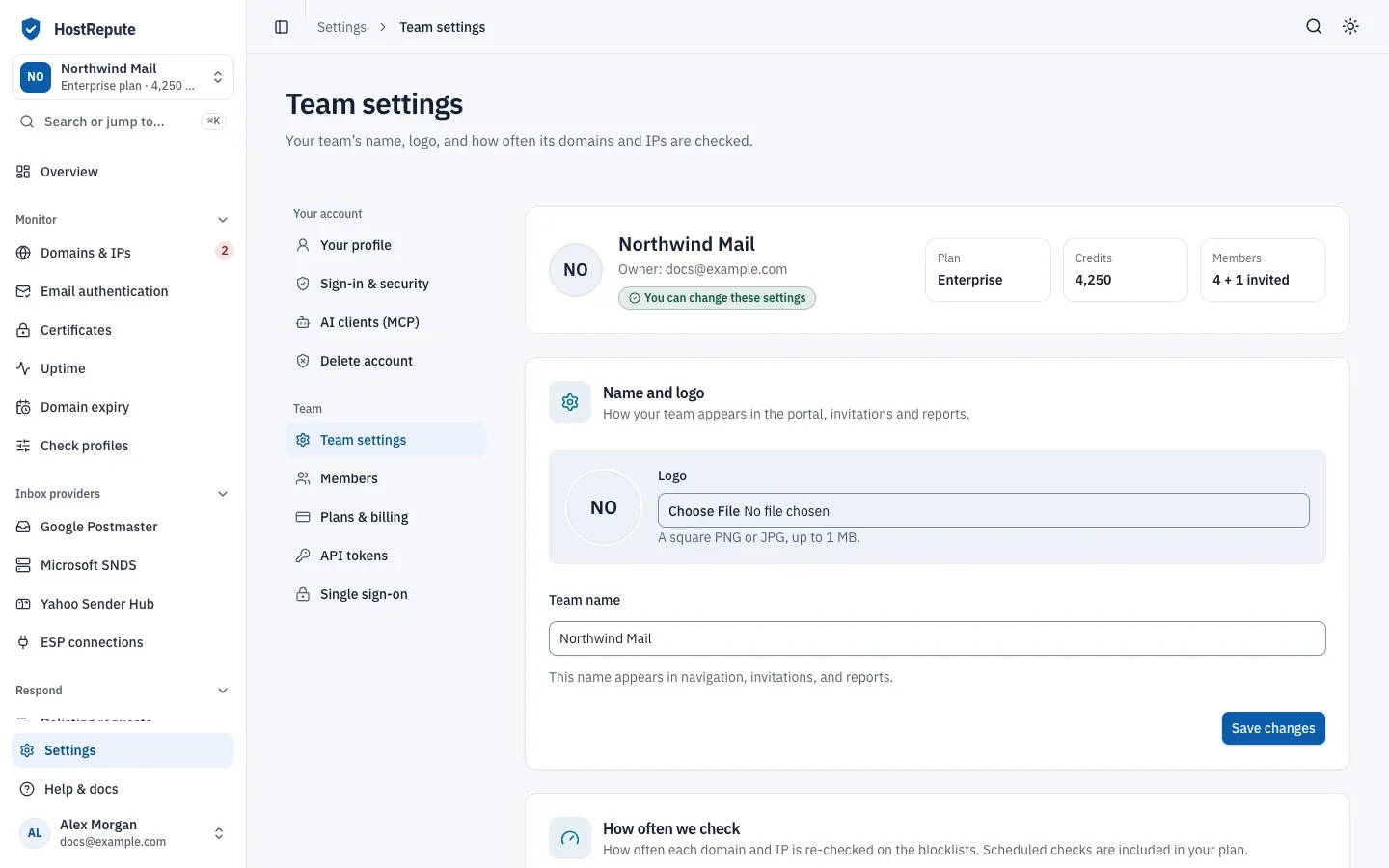This screenshot has height=868, width=1389.
Task: Click the ESP connections plug icon
Action: click(x=23, y=642)
